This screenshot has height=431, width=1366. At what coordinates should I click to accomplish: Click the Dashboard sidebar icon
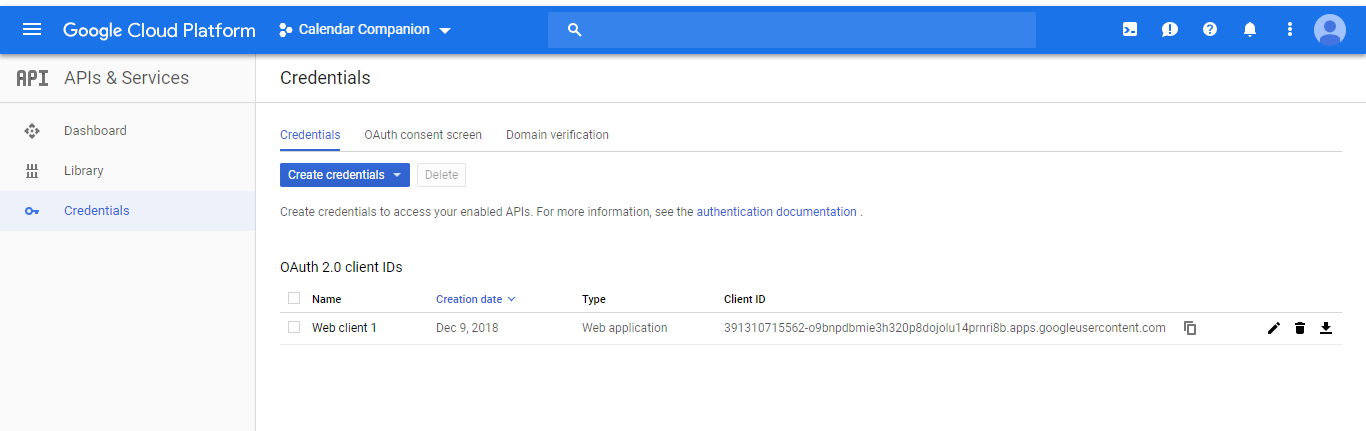(32, 131)
